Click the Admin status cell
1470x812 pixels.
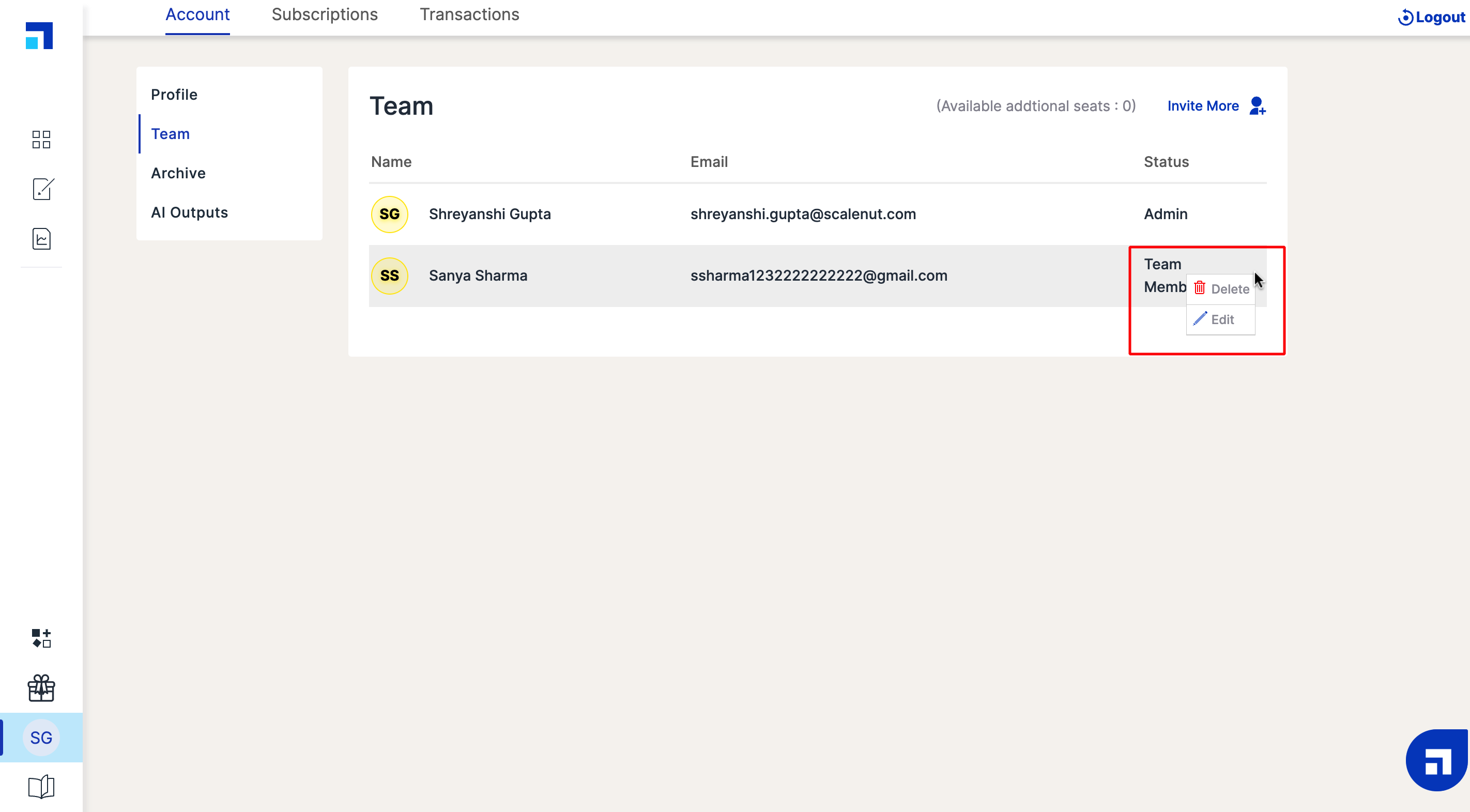coord(1166,214)
